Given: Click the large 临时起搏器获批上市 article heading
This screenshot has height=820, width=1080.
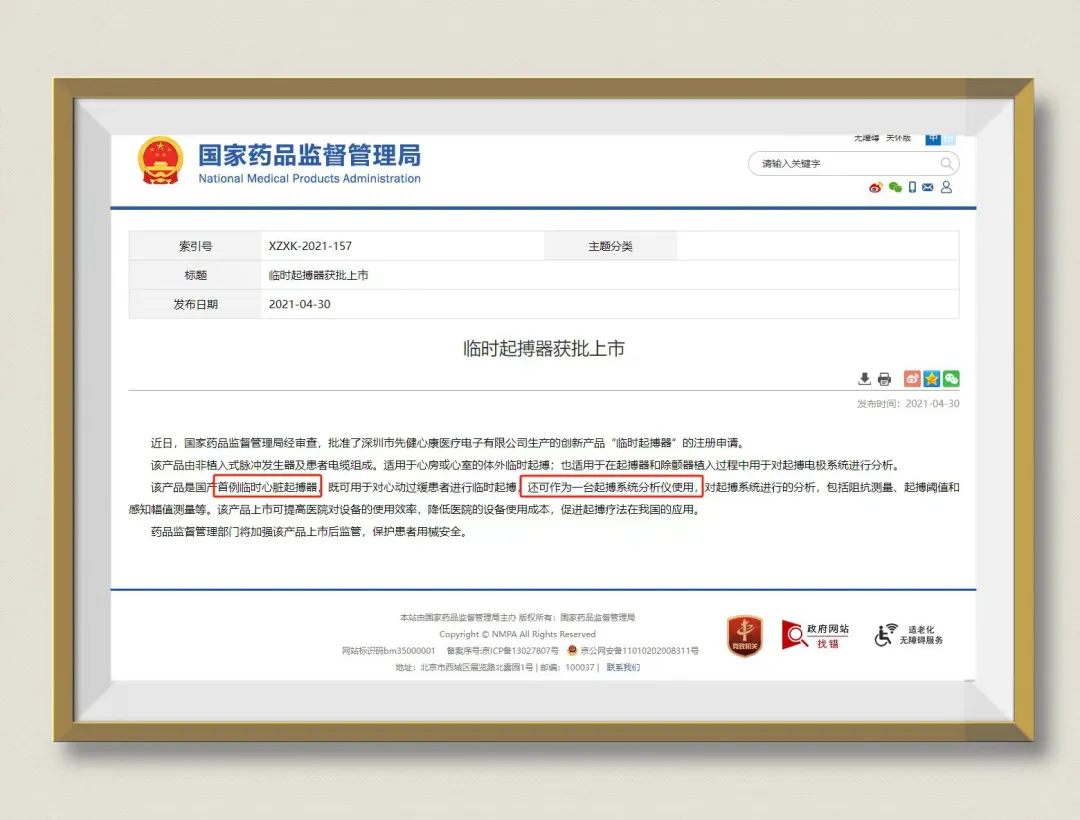Looking at the screenshot, I should [543, 348].
